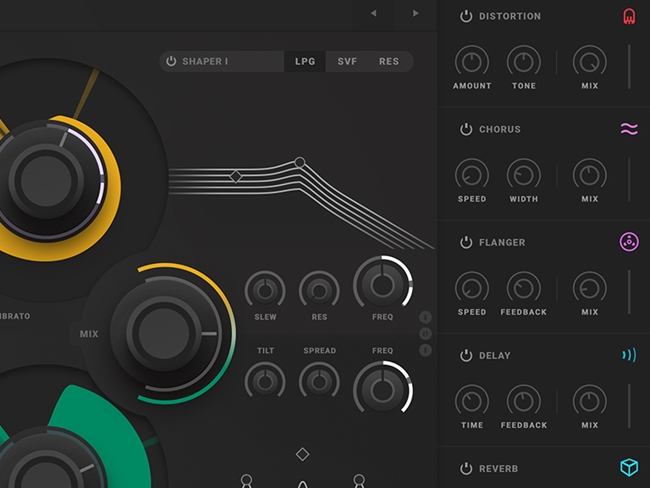The image size is (650, 488).
Task: Click the MIX label tab left of big knob
Action: [x=89, y=334]
